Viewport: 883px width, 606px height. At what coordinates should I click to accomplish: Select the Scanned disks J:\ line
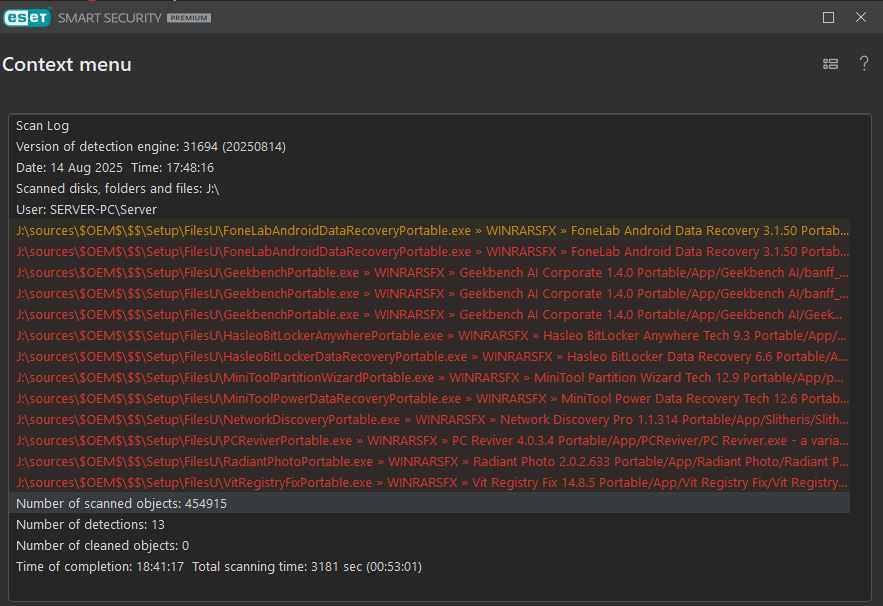click(x=430, y=189)
